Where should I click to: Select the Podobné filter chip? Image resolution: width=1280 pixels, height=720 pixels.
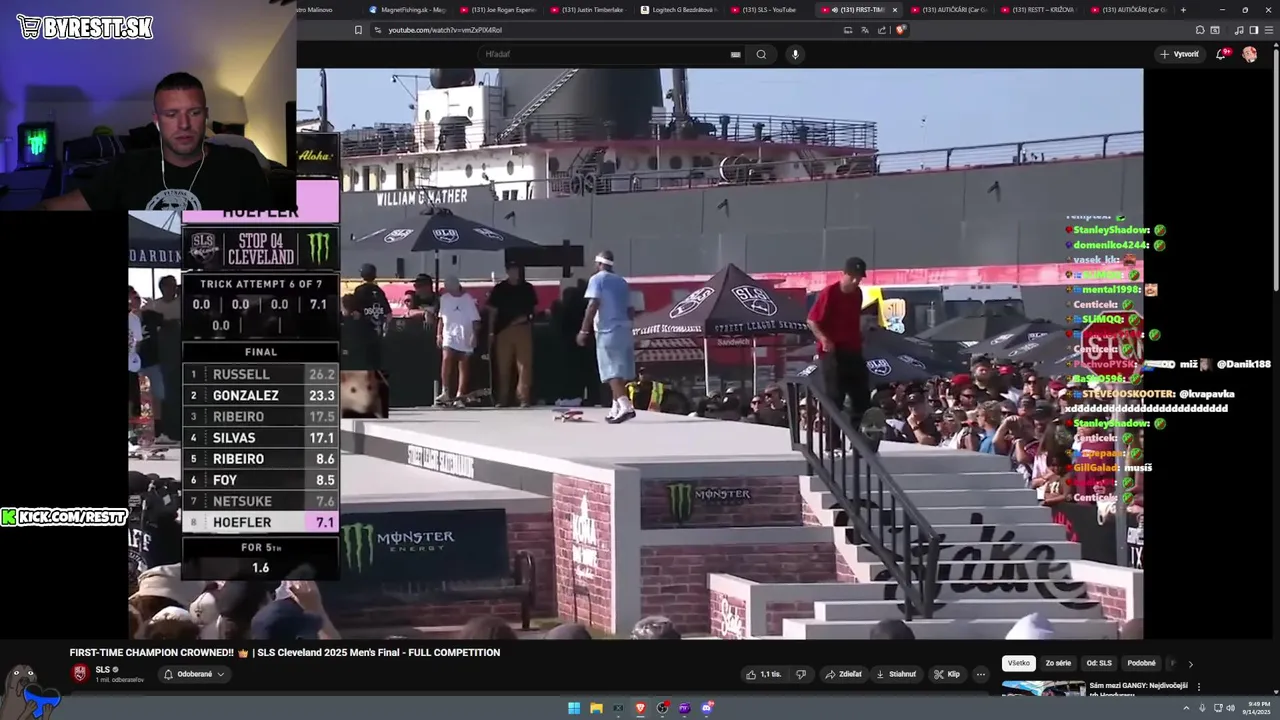(1141, 663)
